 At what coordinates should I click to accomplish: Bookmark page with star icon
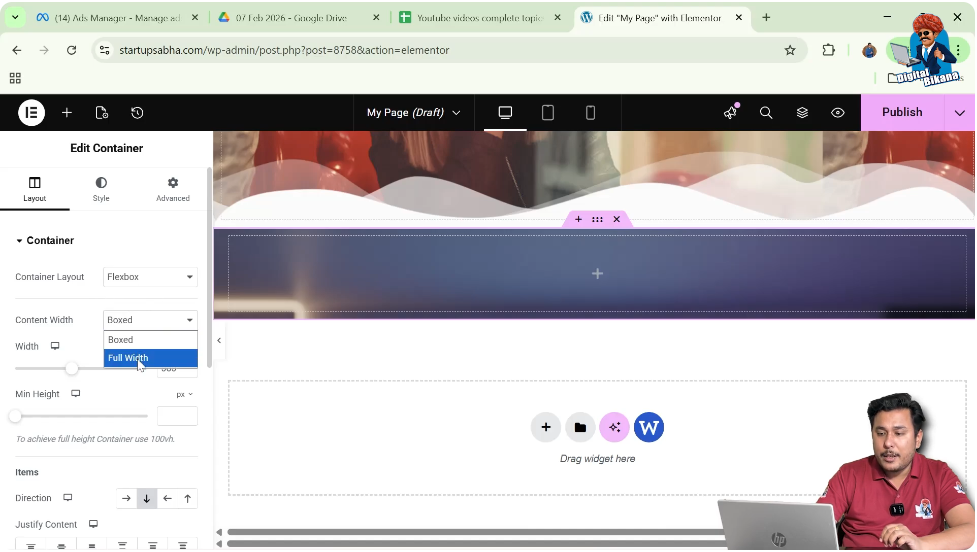(x=789, y=50)
